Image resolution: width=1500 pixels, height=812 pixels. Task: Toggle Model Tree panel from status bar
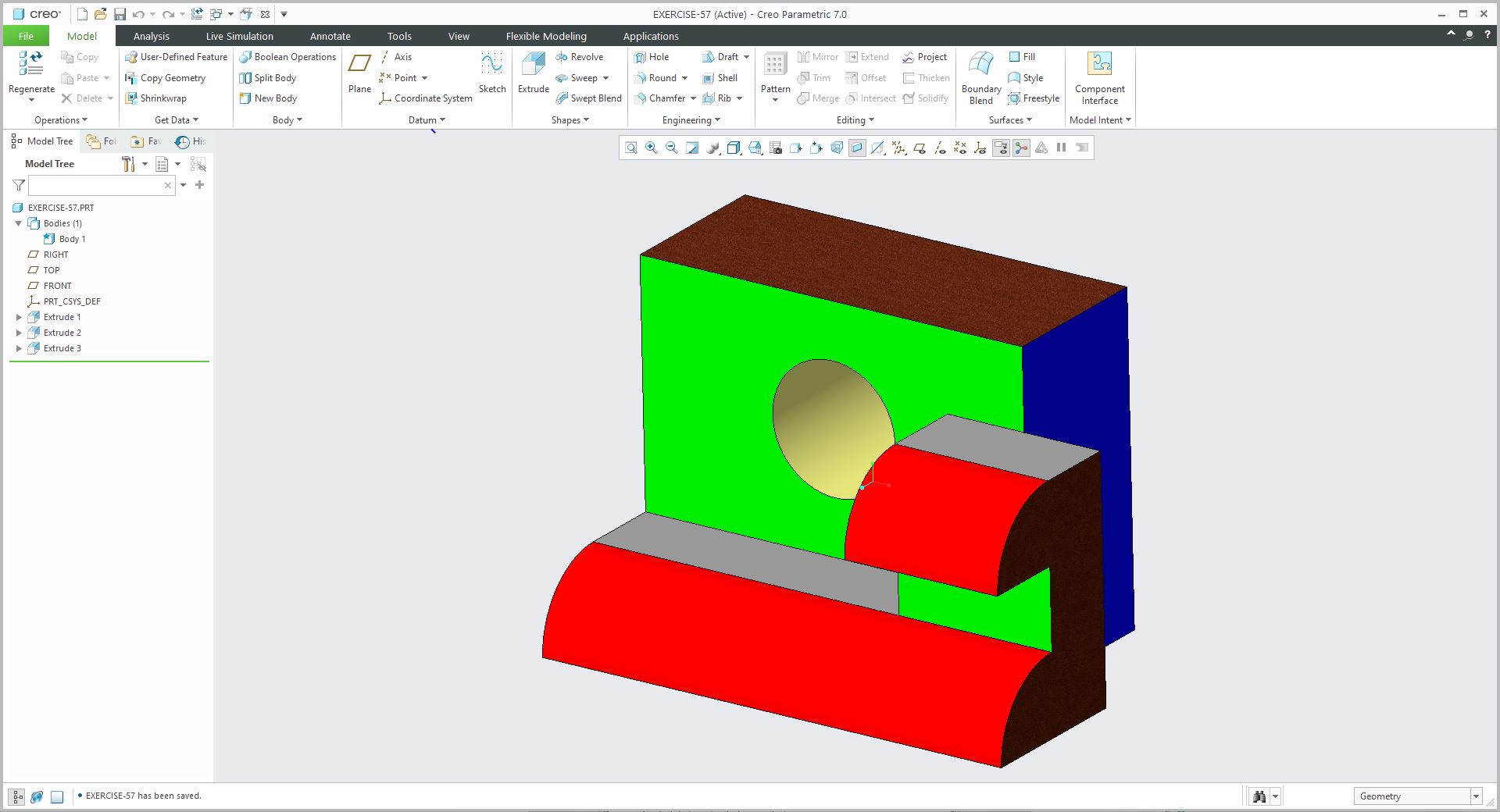coord(17,797)
